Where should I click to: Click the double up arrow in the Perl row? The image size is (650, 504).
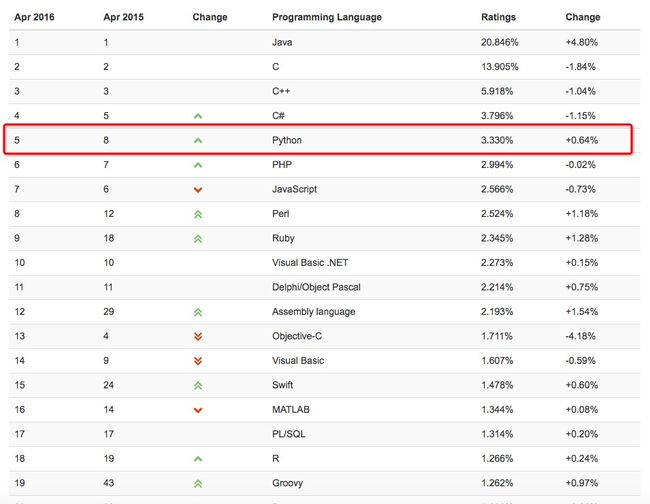click(198, 214)
